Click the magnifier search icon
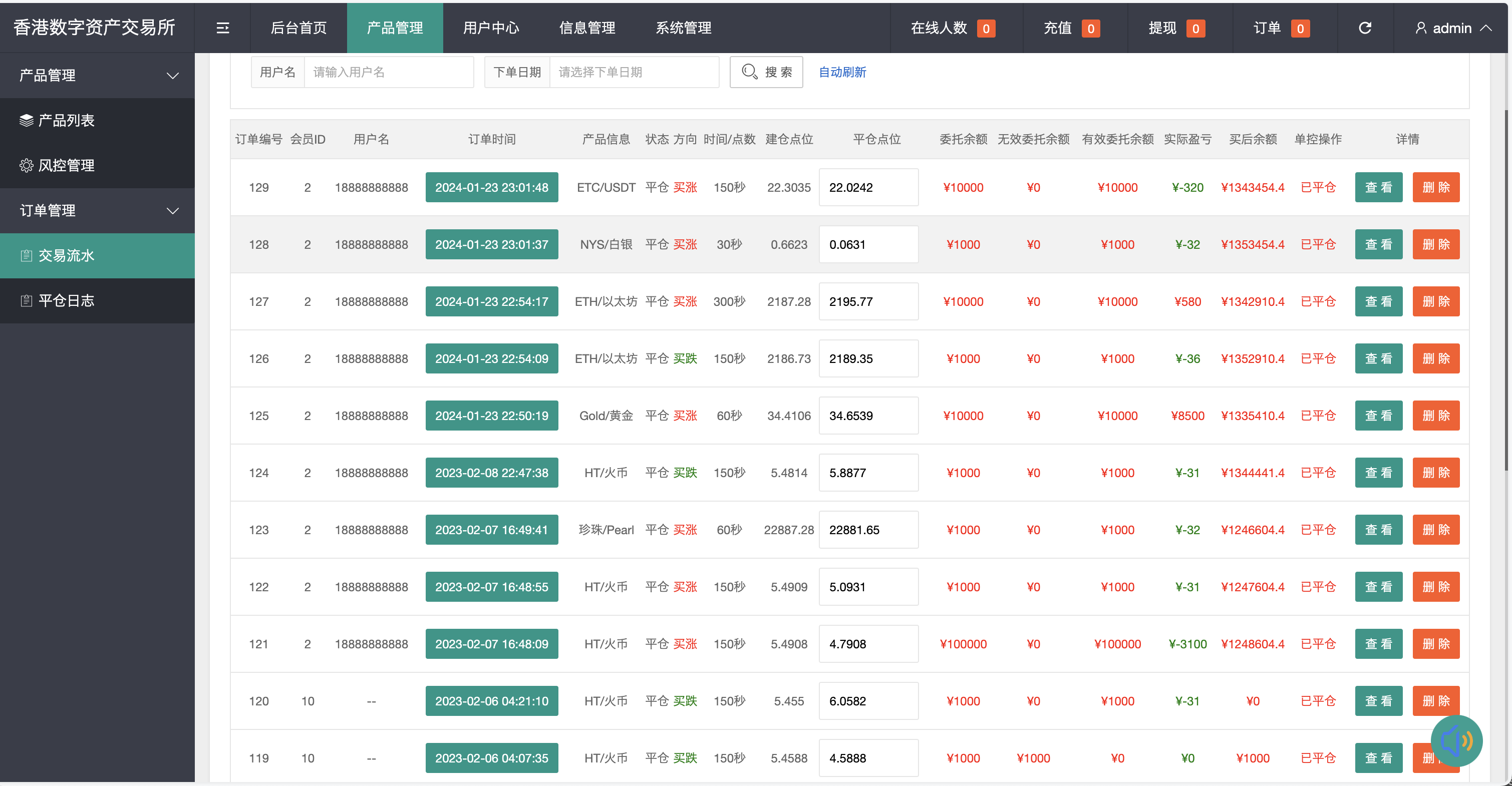Viewport: 1512px width, 786px height. 750,72
